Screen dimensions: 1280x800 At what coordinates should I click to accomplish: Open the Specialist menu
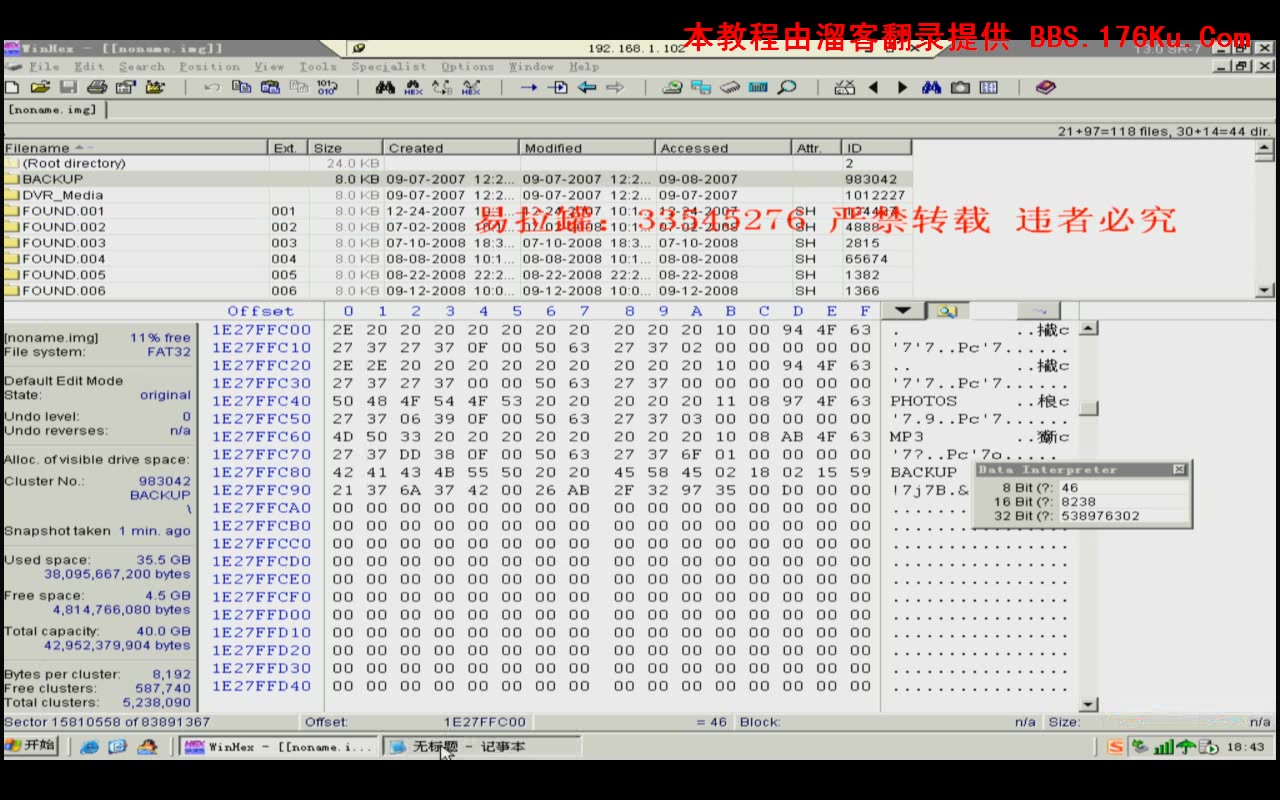click(x=389, y=67)
